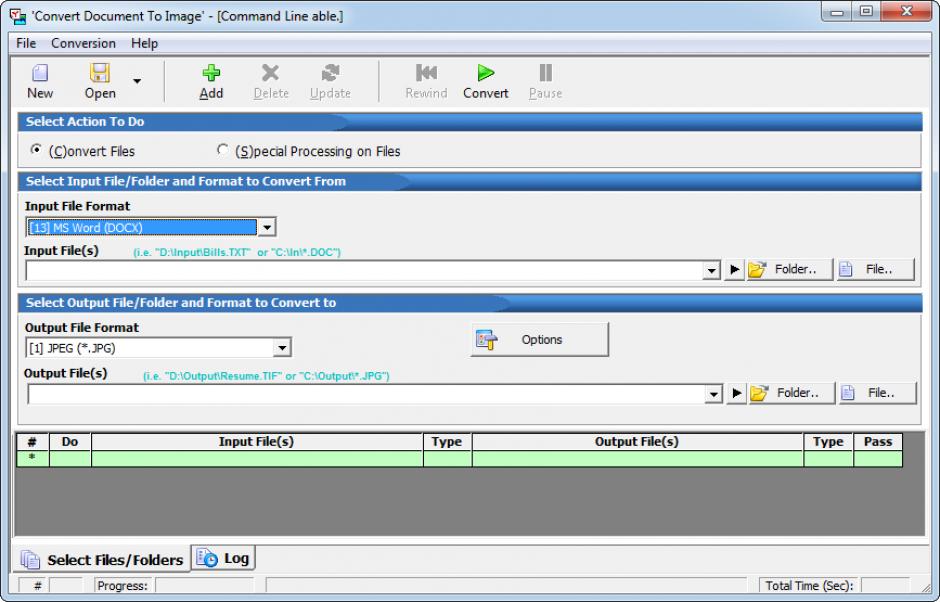Click the Pause toolbar icon
940x602 pixels.
coord(545,74)
